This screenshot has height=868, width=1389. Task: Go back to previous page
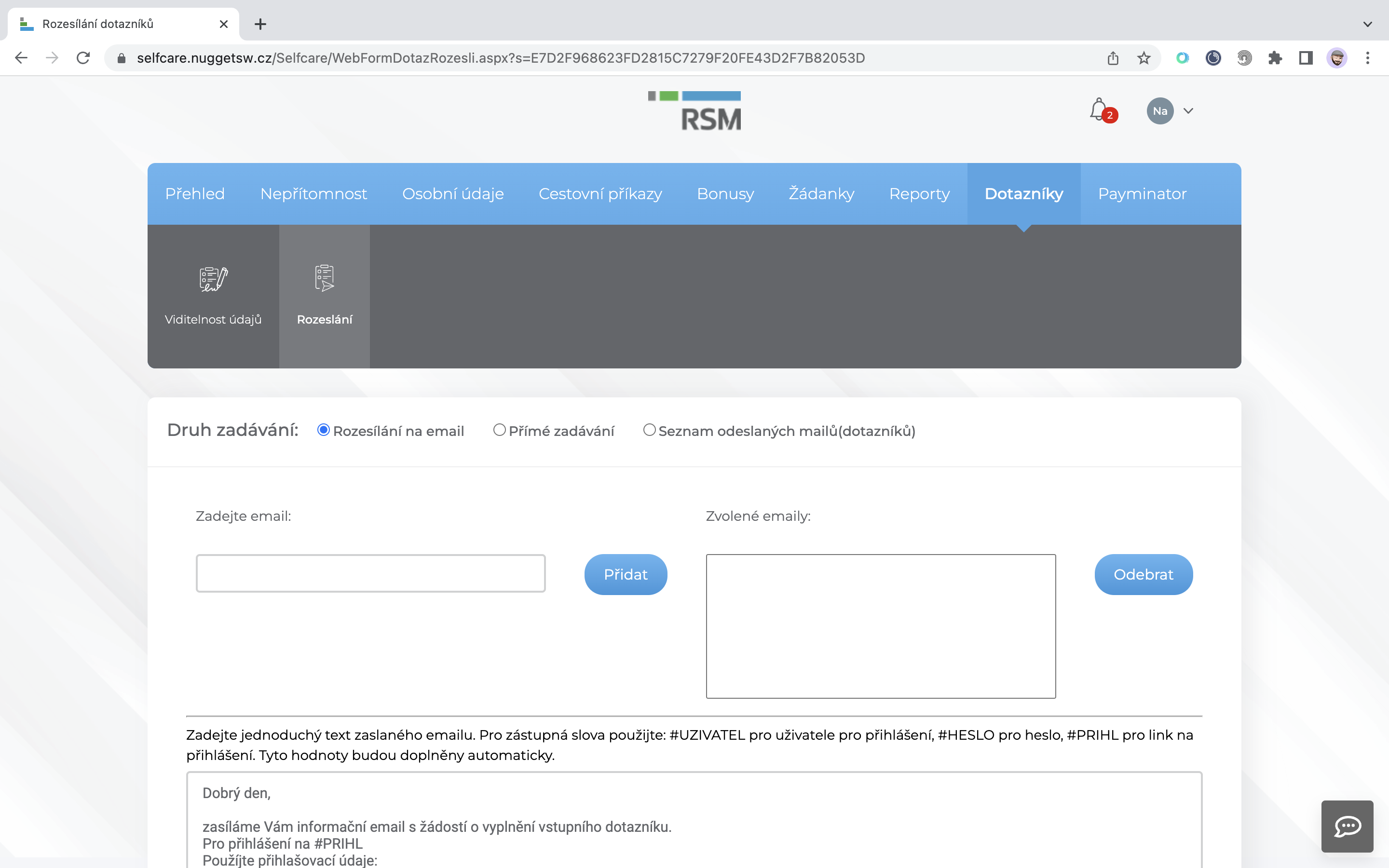coord(21,58)
